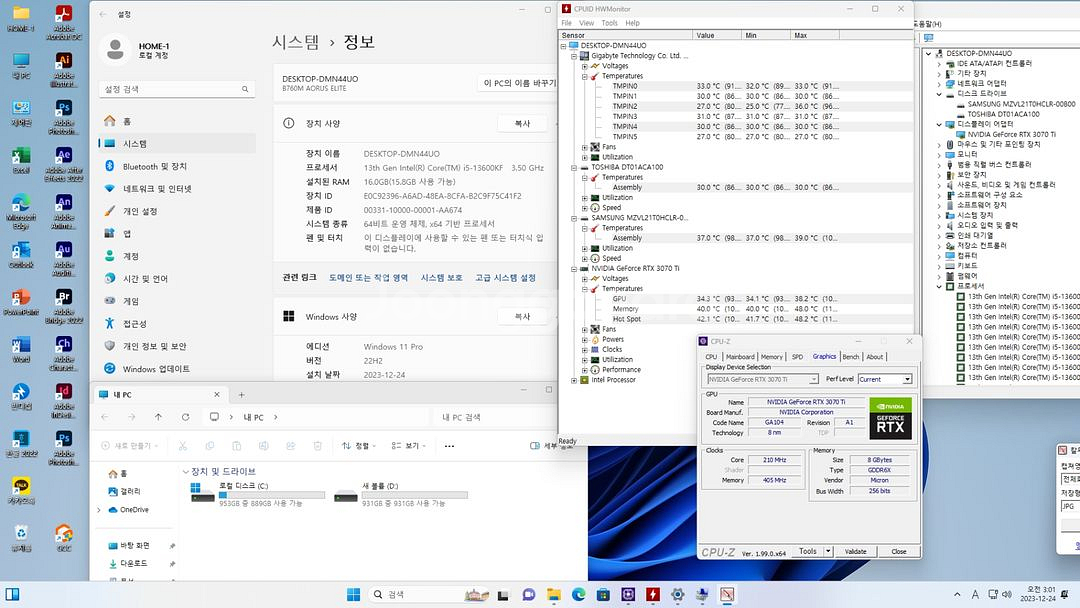Collapse the disk drives node in Device Manager
1080x608 pixels.
pos(939,94)
